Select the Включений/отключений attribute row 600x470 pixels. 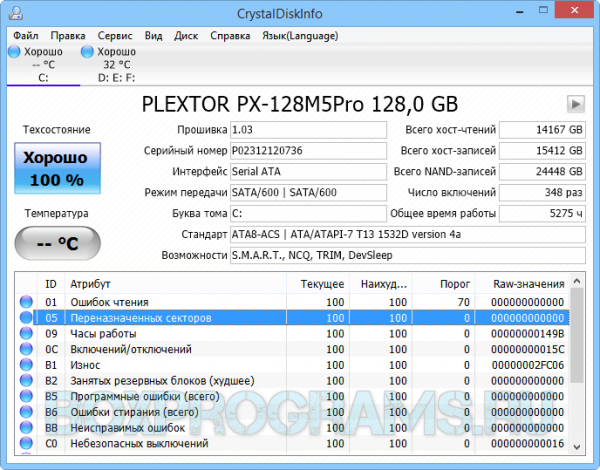coord(292,349)
